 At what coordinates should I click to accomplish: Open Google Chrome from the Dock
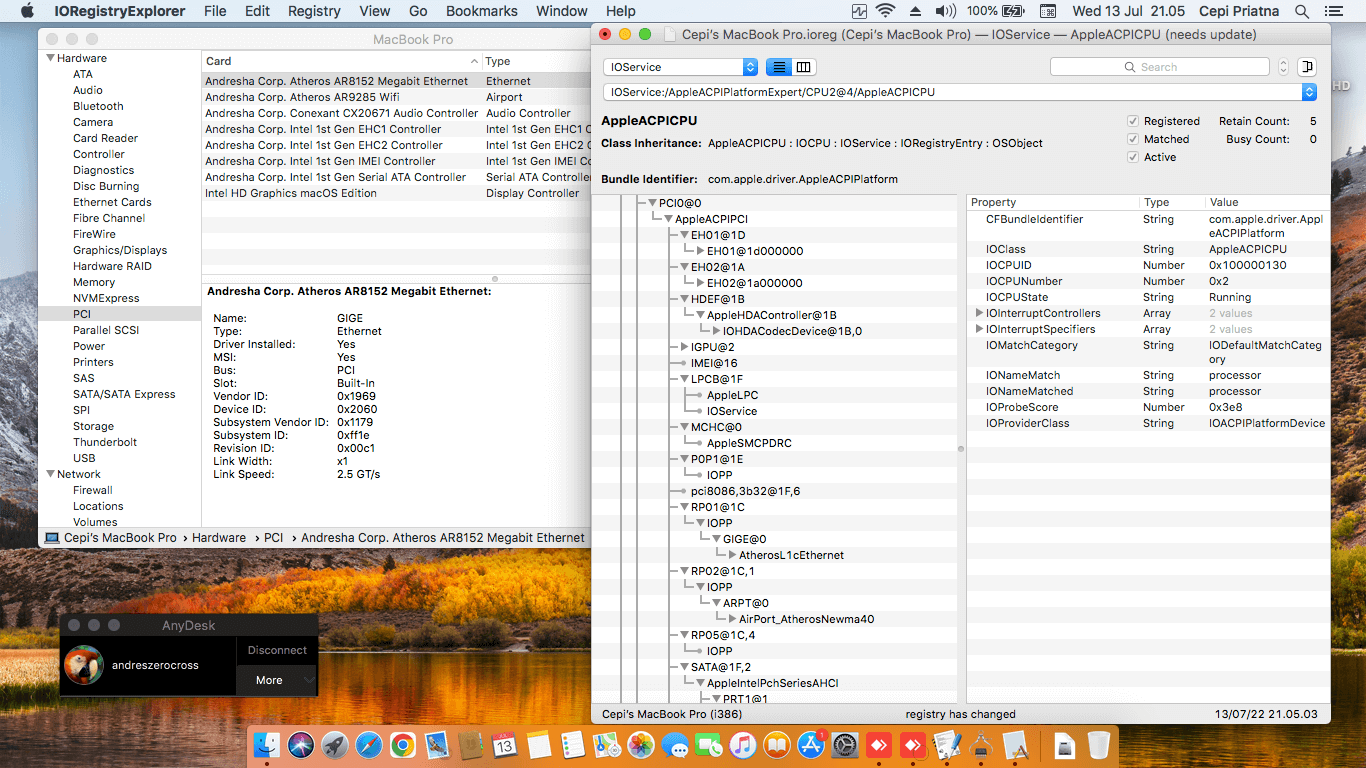[x=403, y=745]
